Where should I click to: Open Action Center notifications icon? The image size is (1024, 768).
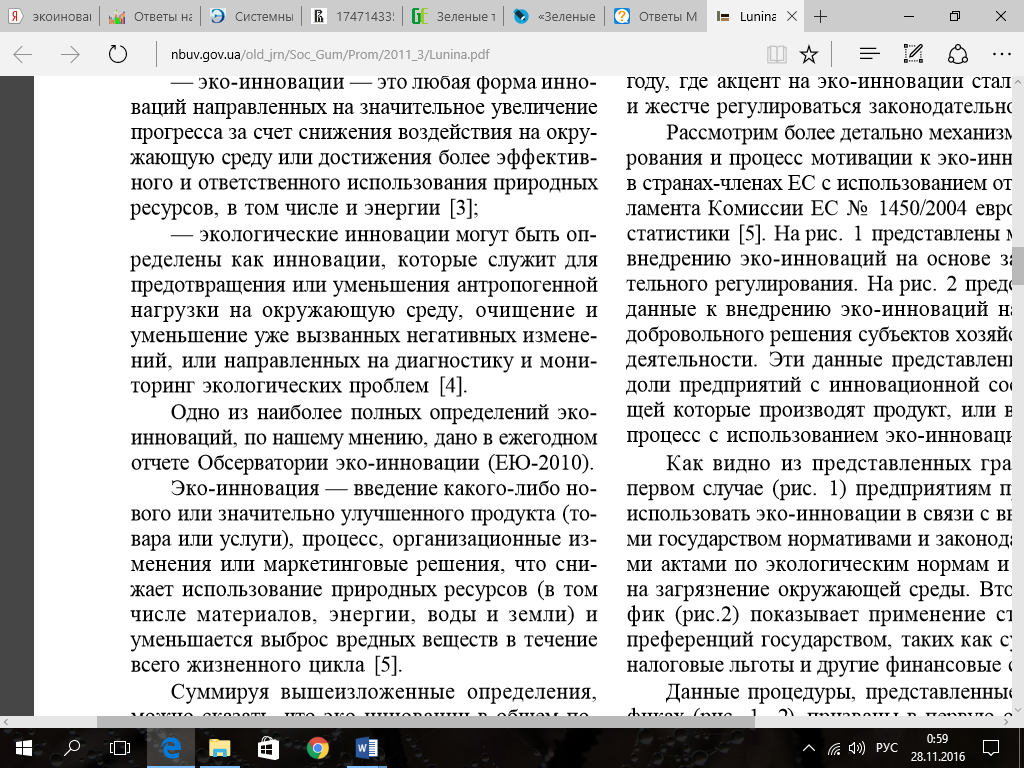991,748
